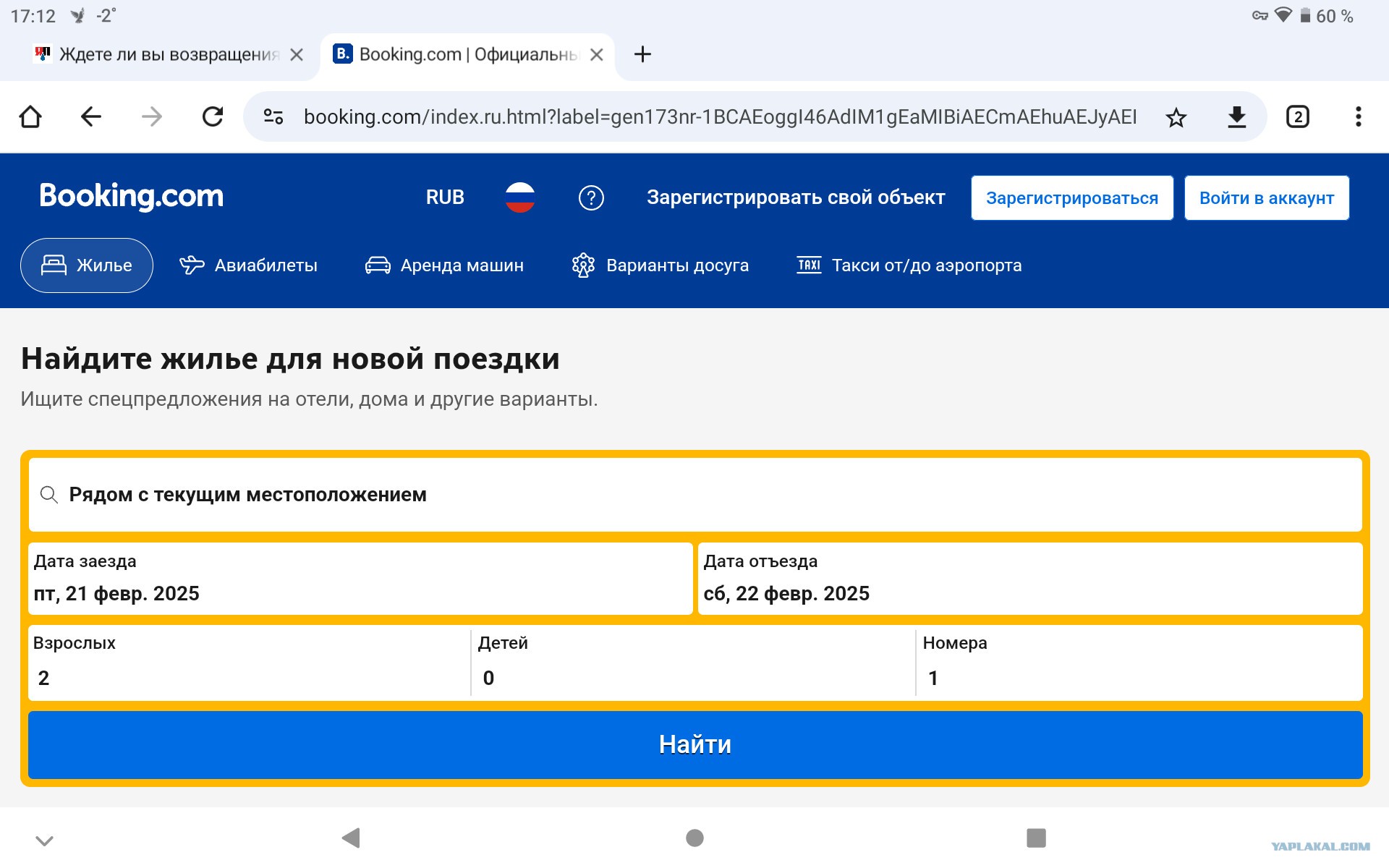Open the help question mark icon
1389x868 pixels.
click(591, 197)
